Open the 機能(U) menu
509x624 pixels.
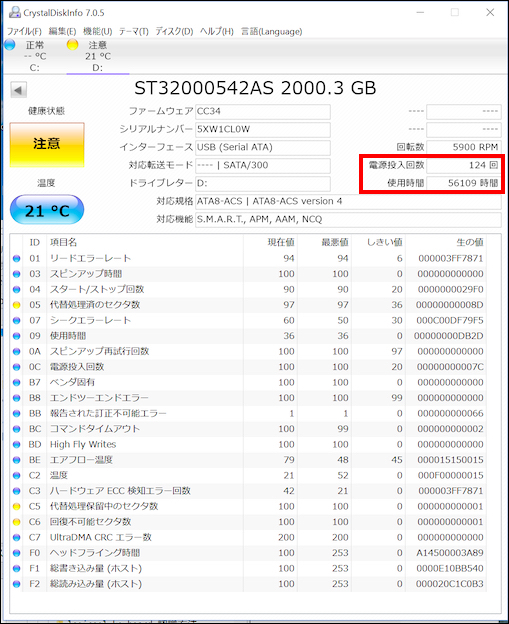coord(98,31)
